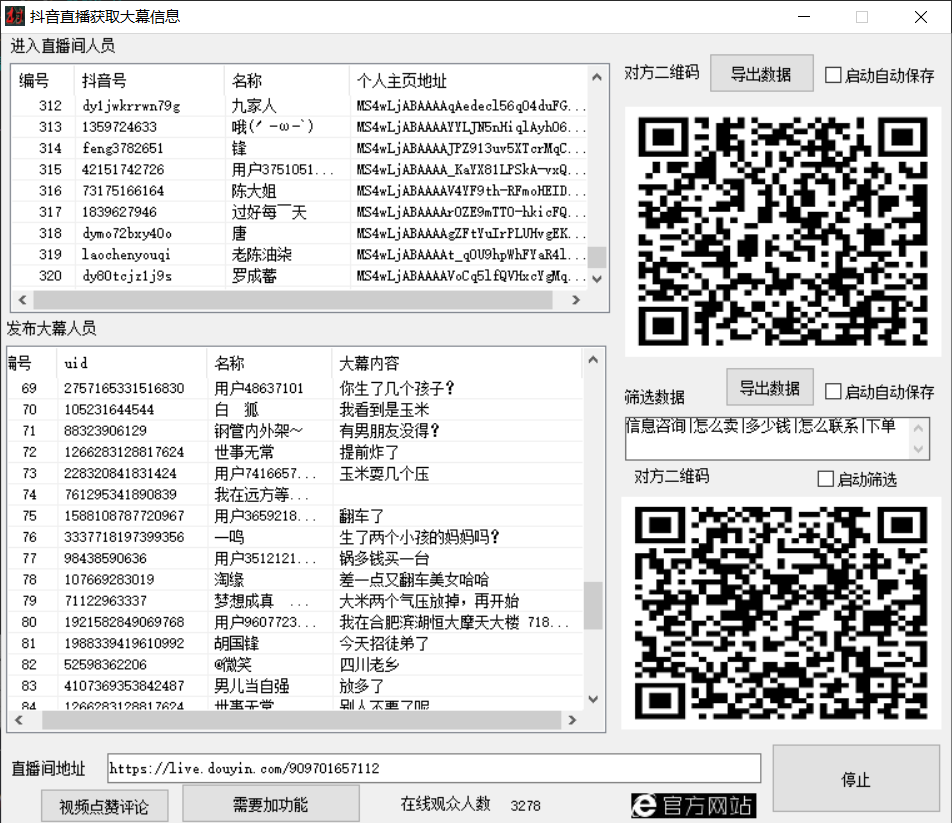Screen dimensions: 952x823
Task: Click the upper 对方二维码 QR code image
Action: point(783,231)
